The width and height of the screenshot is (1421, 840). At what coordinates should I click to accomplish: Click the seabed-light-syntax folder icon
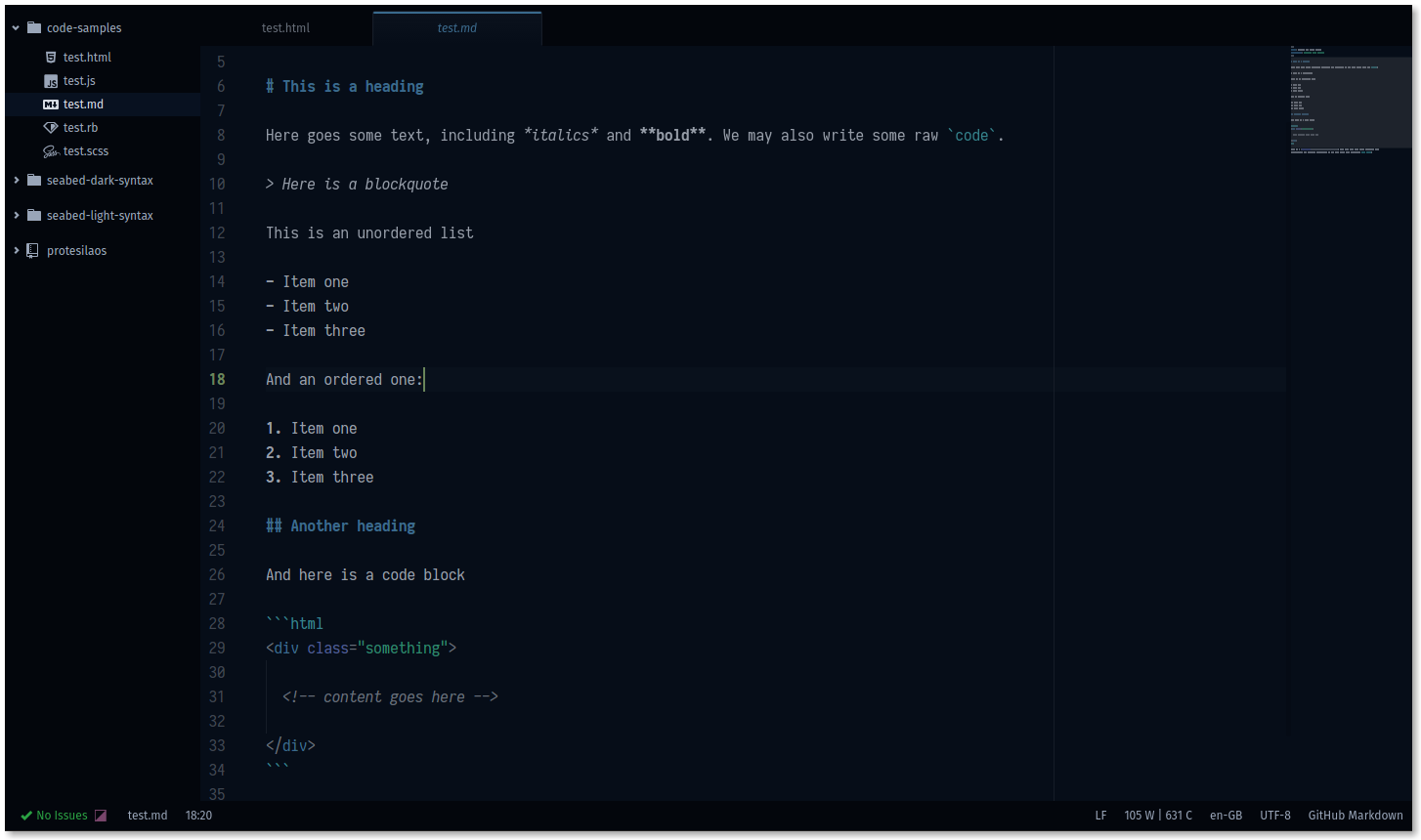point(34,215)
